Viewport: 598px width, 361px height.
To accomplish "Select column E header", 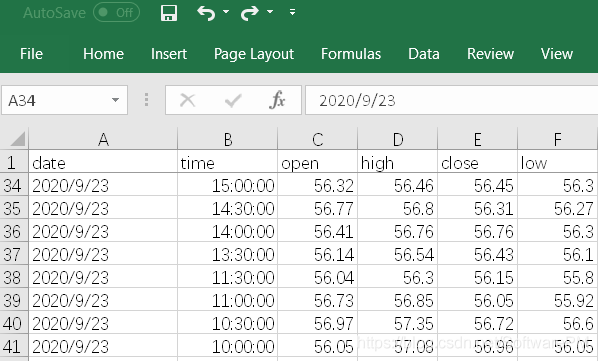I will [477, 139].
